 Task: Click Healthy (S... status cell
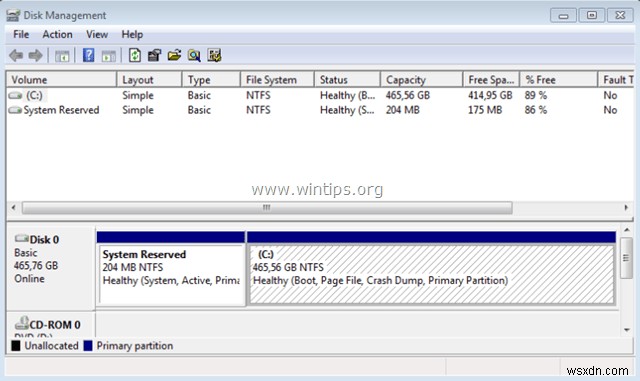(x=347, y=110)
